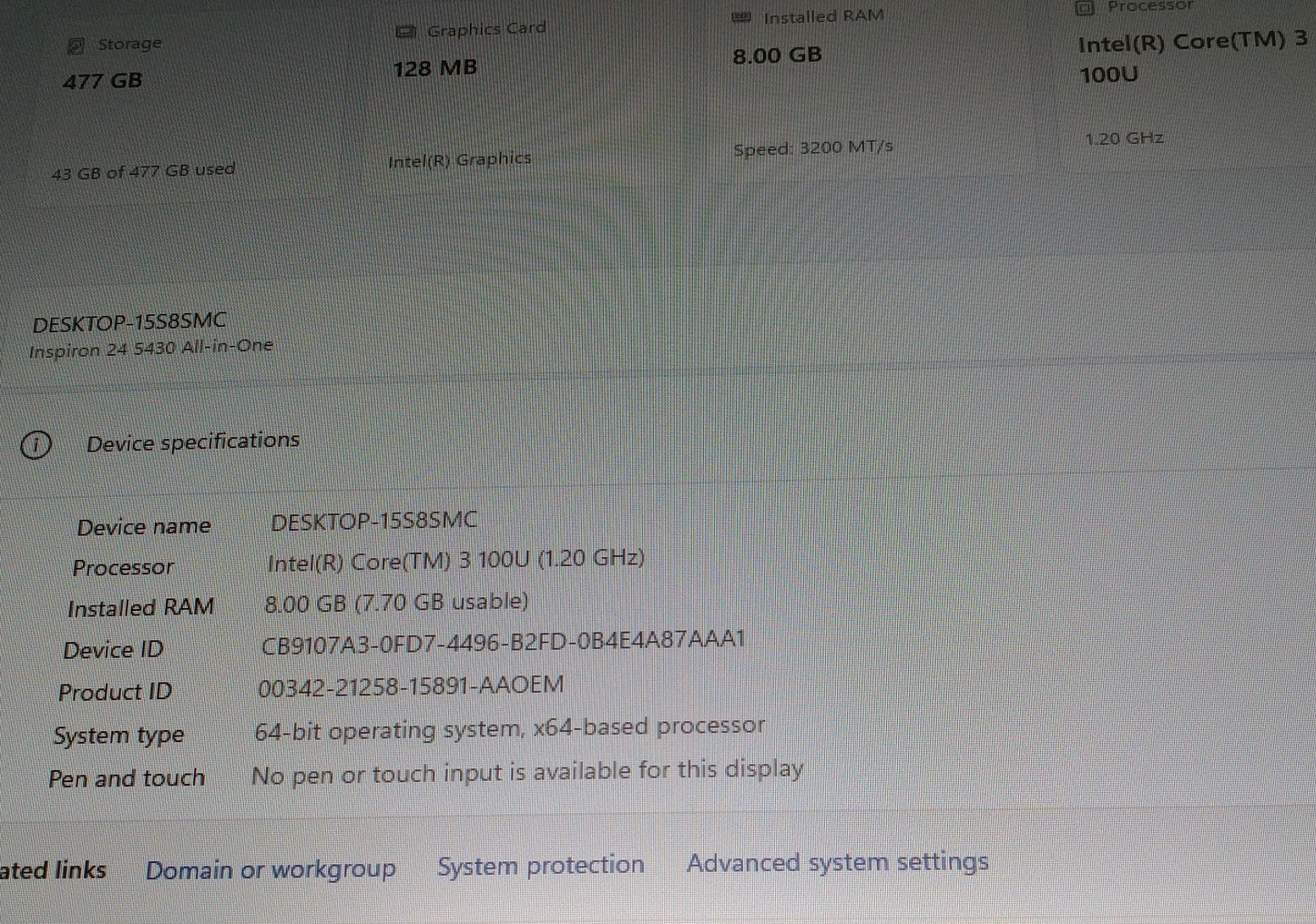Screen dimensions: 1316x924
Task: Select the 128 MB graphics value
Action: [x=435, y=68]
